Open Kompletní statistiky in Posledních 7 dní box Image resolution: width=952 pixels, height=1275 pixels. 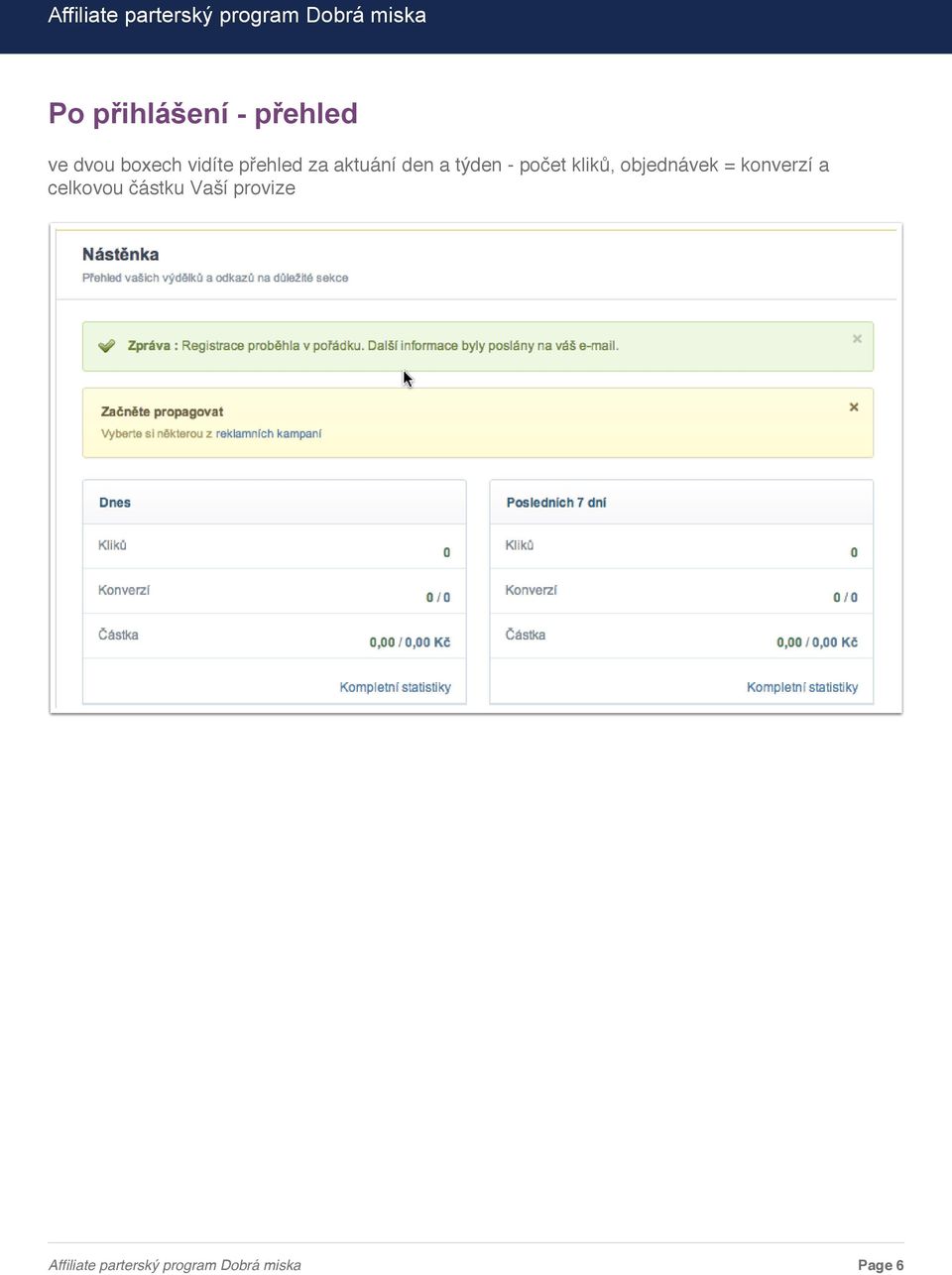pyautogui.click(x=802, y=687)
